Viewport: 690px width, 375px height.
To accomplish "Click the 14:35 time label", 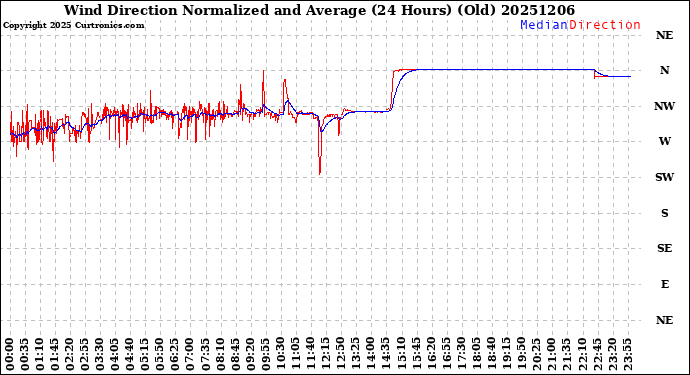I will tap(386, 354).
